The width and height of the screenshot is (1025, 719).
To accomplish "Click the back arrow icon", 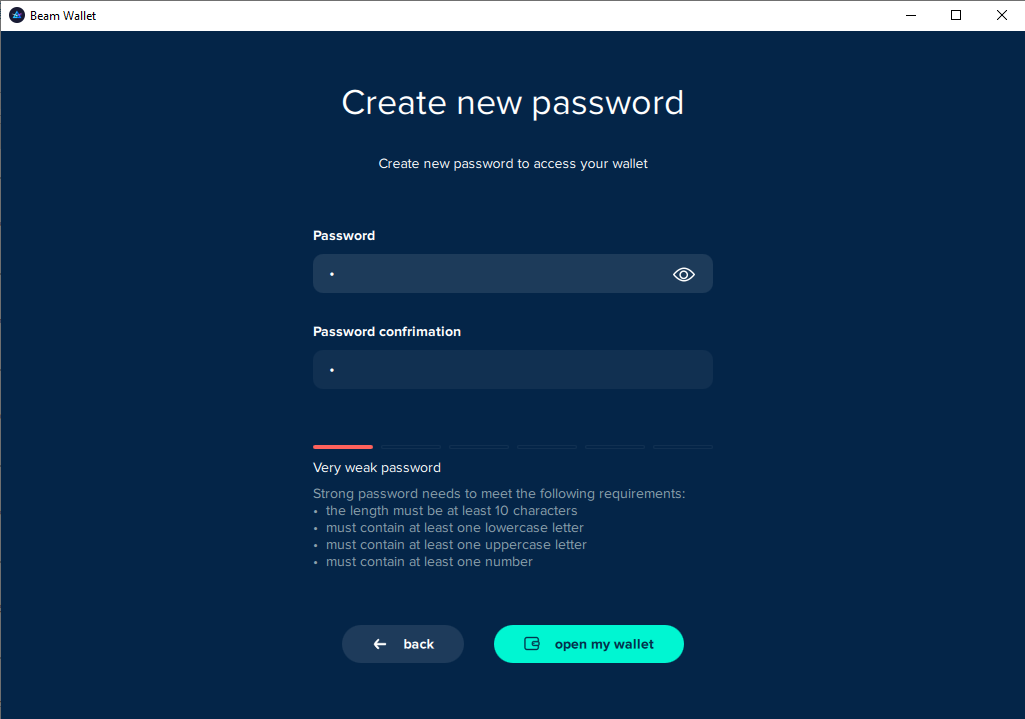I will click(x=378, y=644).
